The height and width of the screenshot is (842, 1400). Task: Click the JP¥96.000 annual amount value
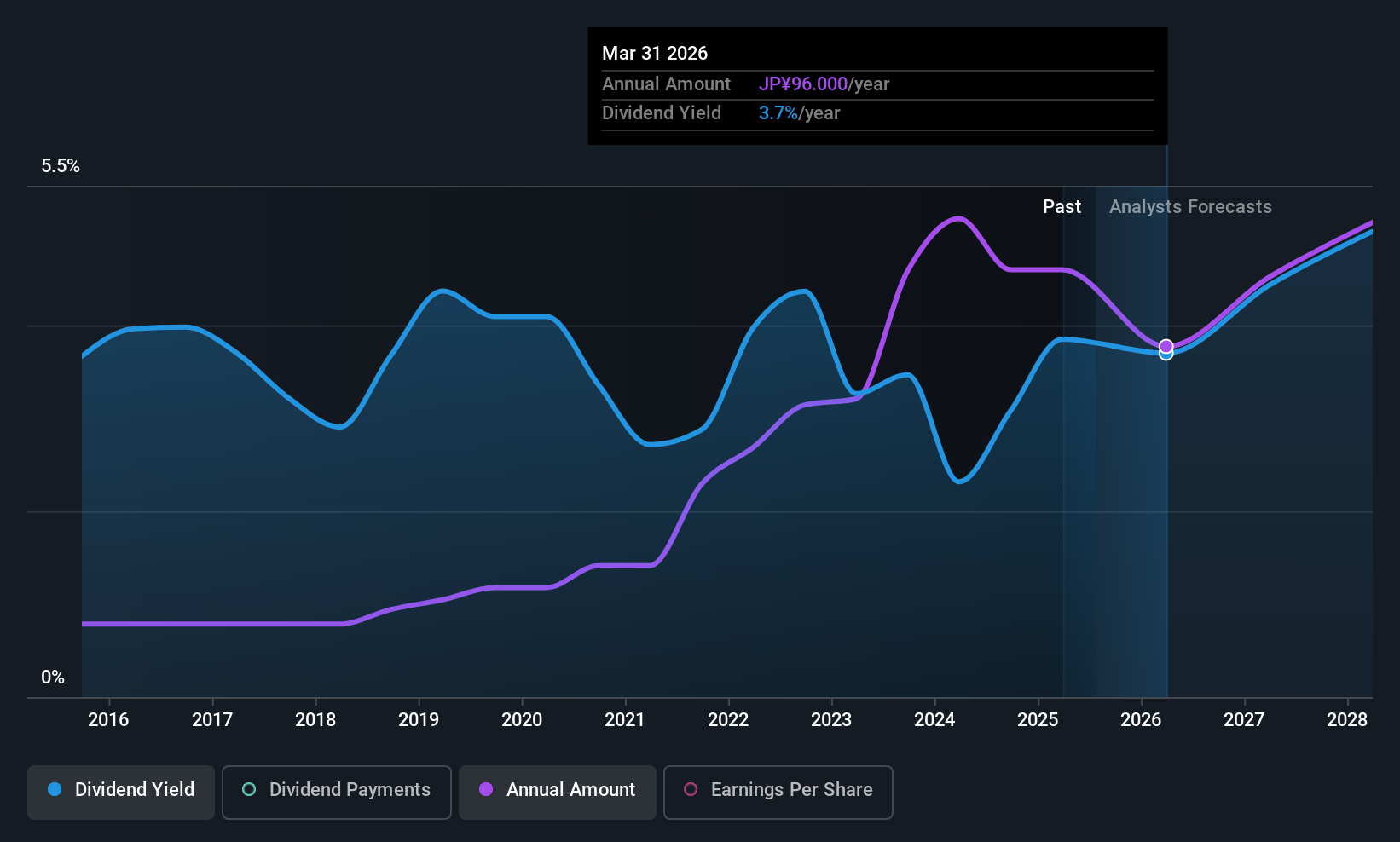(803, 84)
